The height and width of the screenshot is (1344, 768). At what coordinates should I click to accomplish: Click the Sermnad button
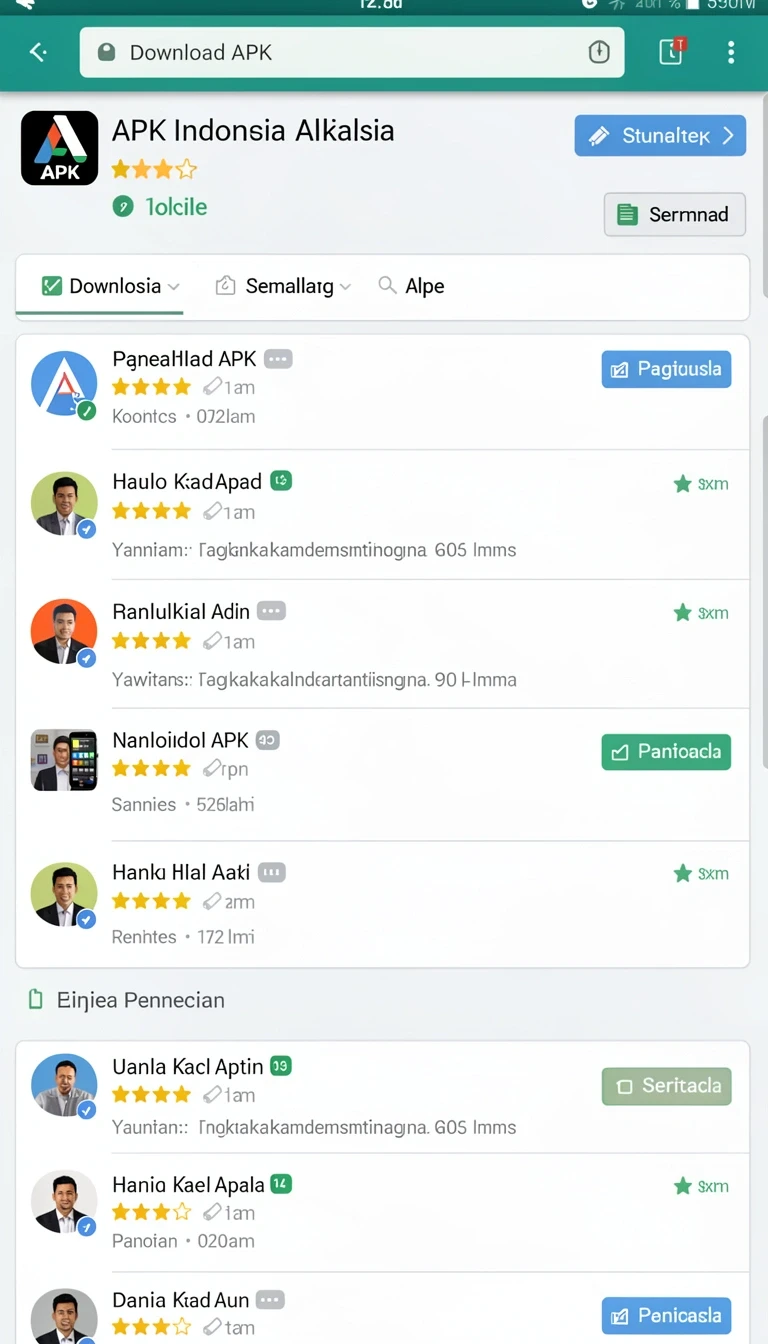(x=675, y=214)
